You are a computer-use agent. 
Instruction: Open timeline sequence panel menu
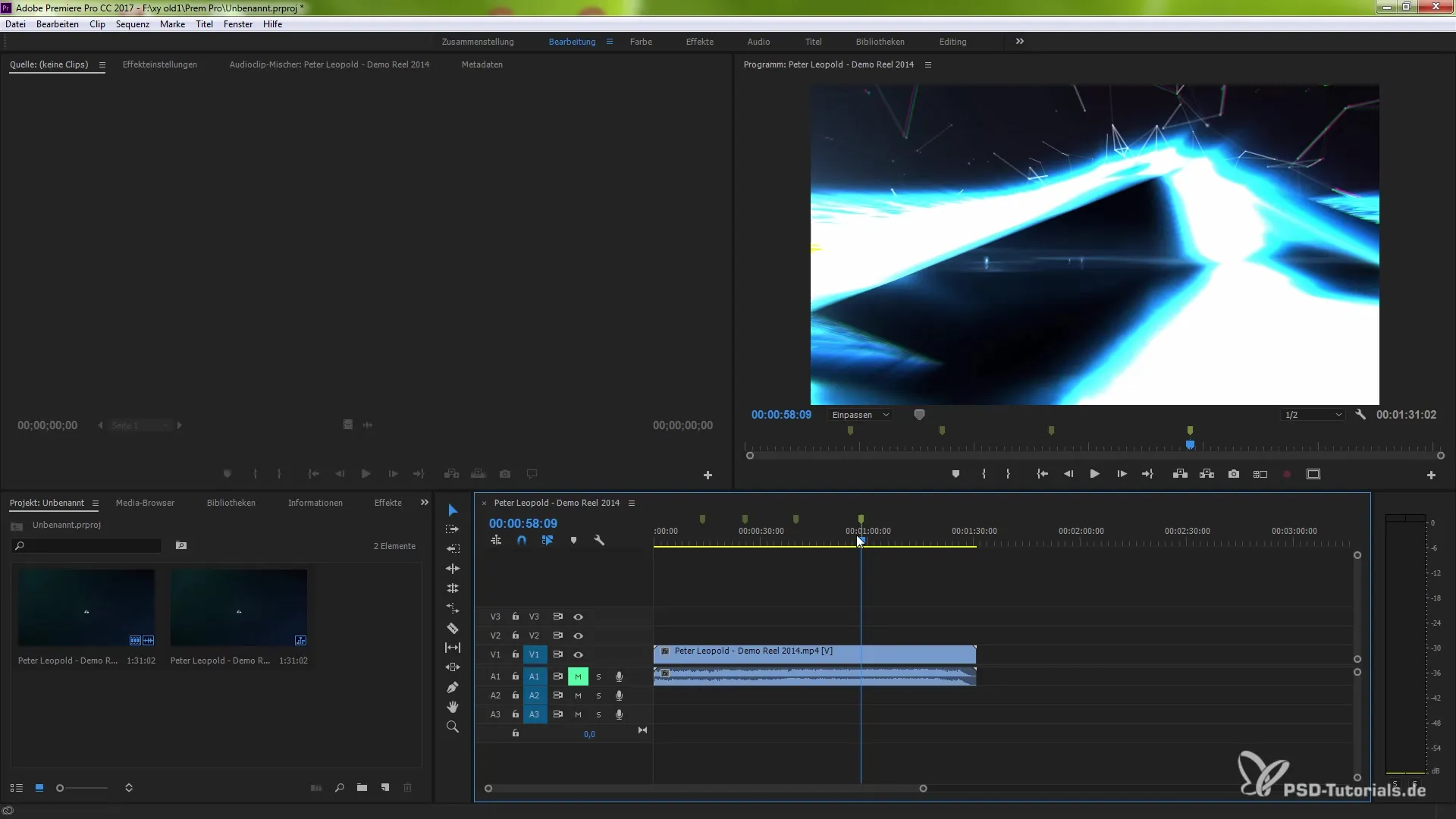pyautogui.click(x=631, y=503)
